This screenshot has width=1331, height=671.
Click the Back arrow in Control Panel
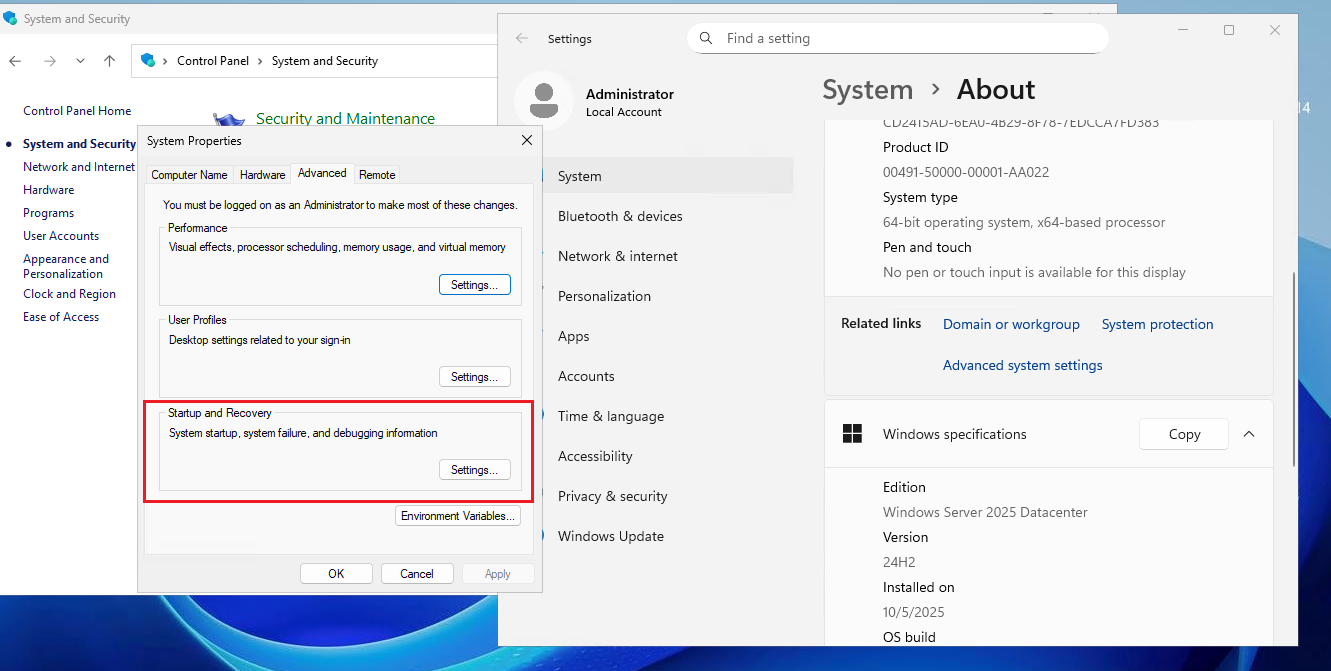click(x=15, y=61)
